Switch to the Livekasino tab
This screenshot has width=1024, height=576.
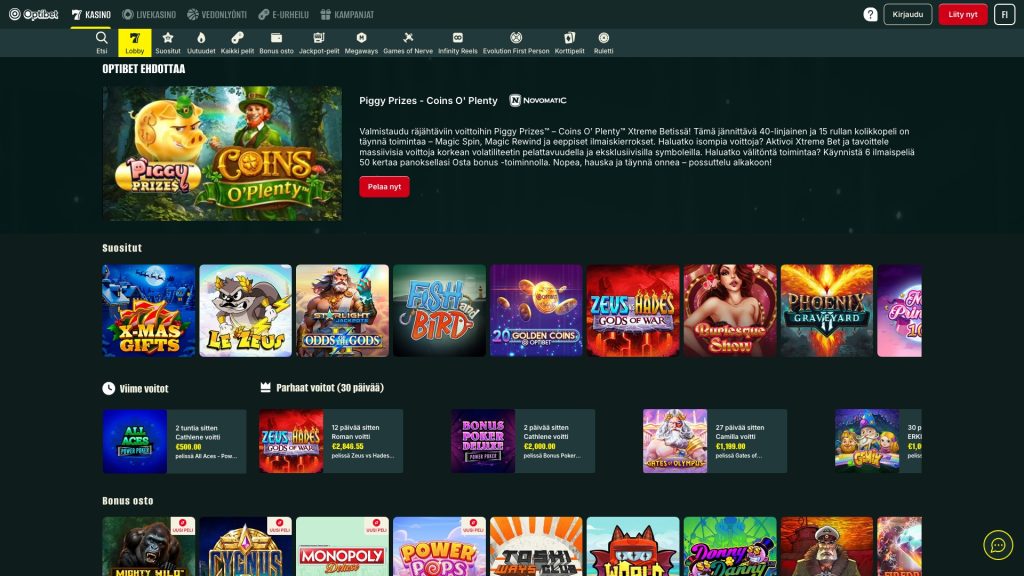coord(149,14)
